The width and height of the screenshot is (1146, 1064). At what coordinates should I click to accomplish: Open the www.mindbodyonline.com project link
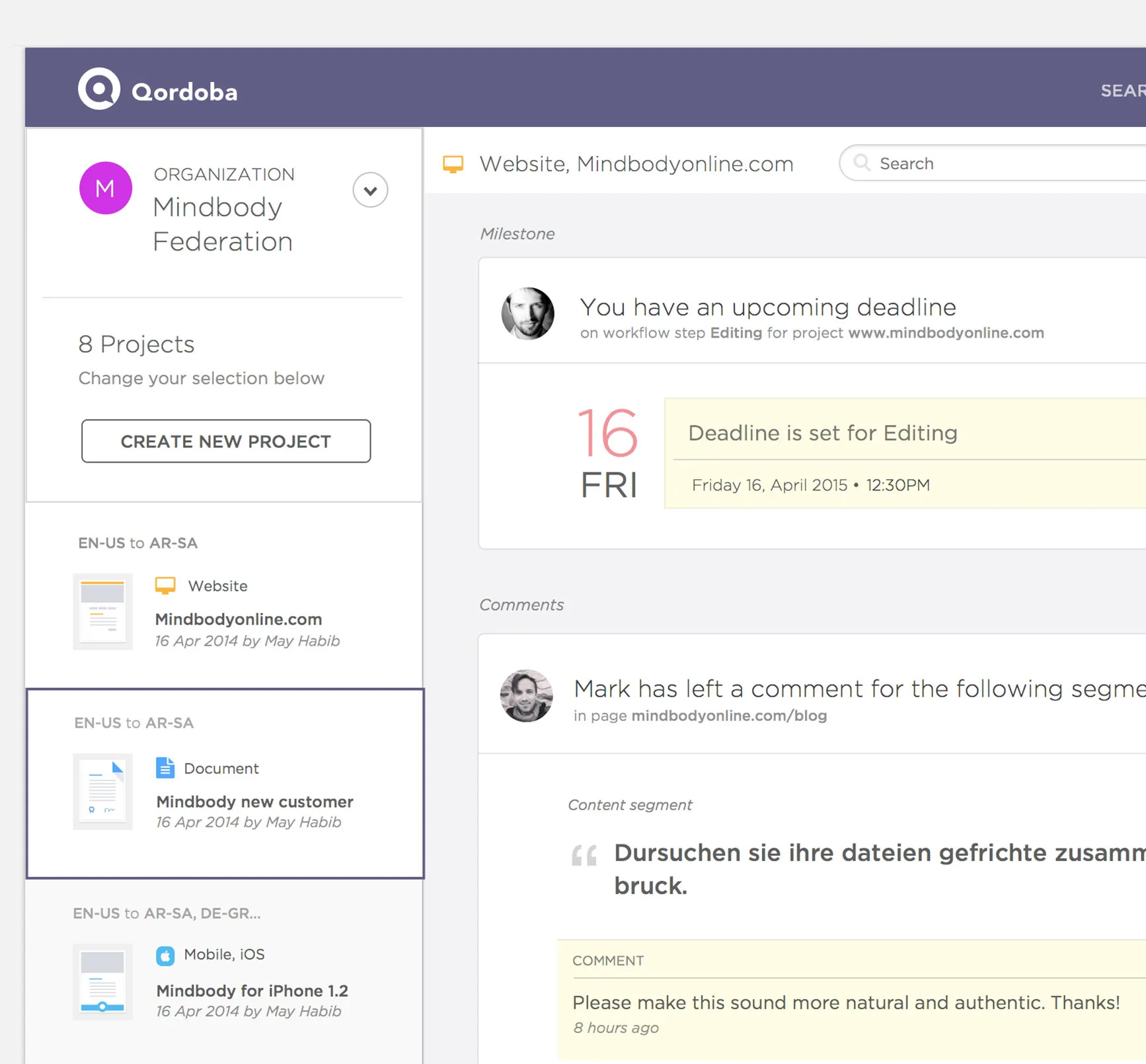click(946, 333)
